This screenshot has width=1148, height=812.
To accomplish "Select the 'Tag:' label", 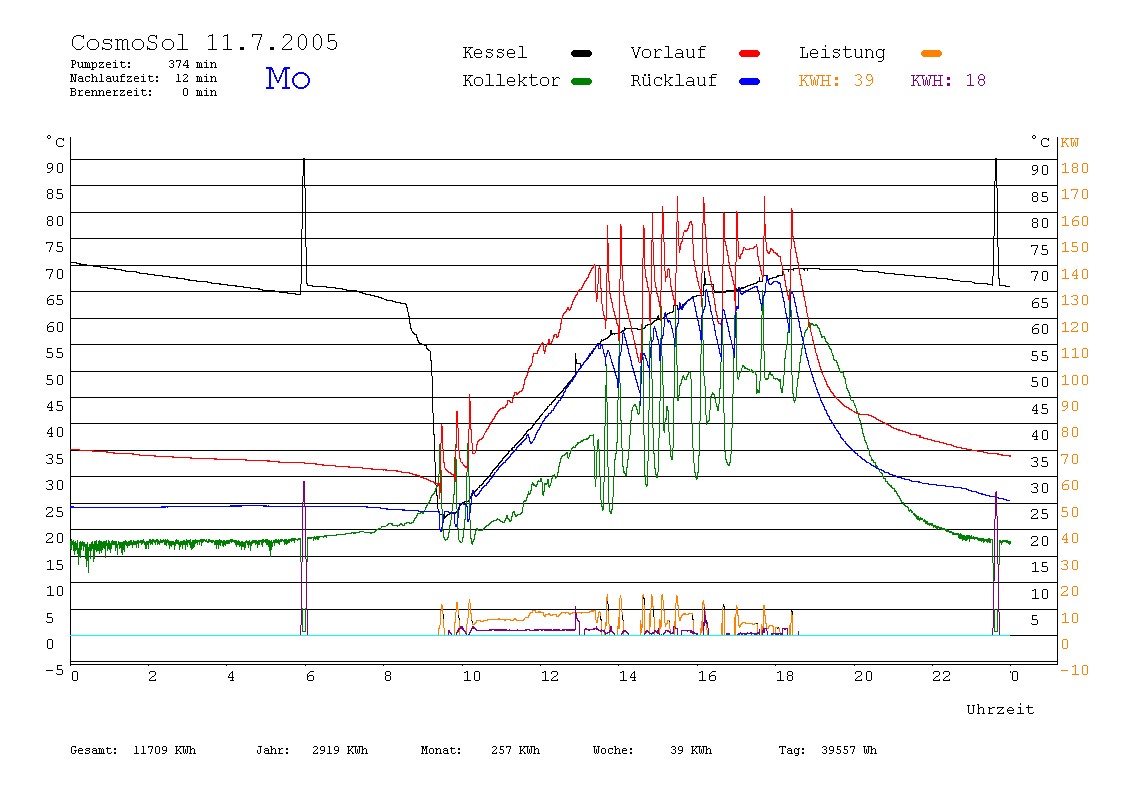I will (x=791, y=750).
